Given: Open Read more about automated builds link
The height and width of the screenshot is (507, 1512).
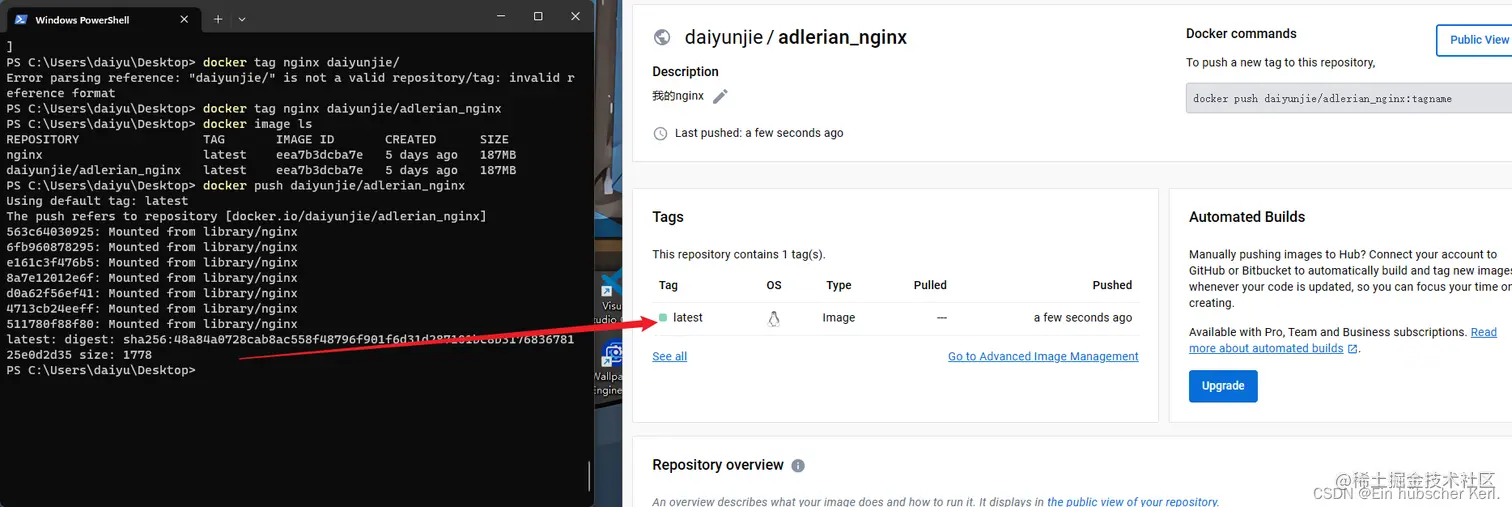Looking at the screenshot, I should click(x=1343, y=340).
